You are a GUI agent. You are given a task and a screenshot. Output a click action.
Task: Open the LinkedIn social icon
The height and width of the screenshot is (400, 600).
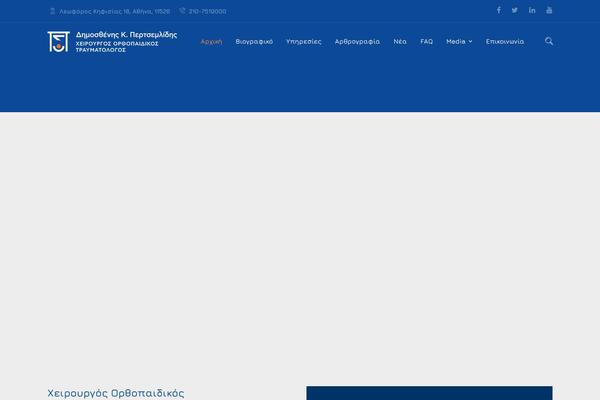pyautogui.click(x=532, y=10)
